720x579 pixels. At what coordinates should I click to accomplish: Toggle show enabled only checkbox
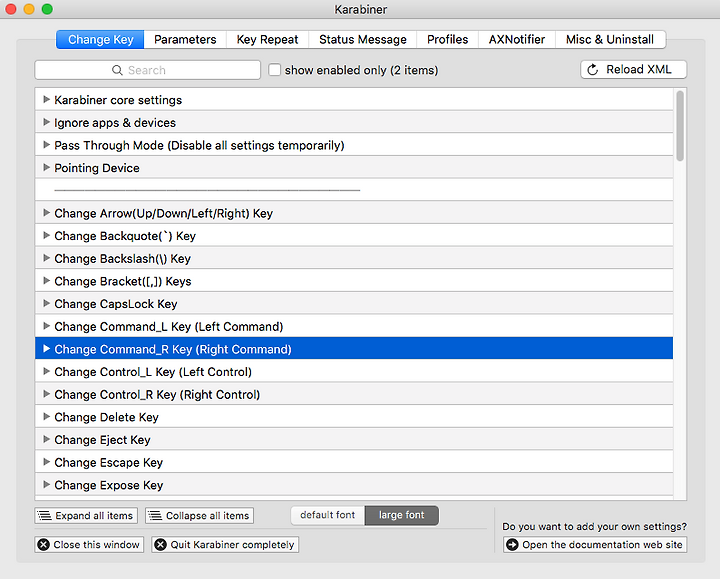pos(275,70)
